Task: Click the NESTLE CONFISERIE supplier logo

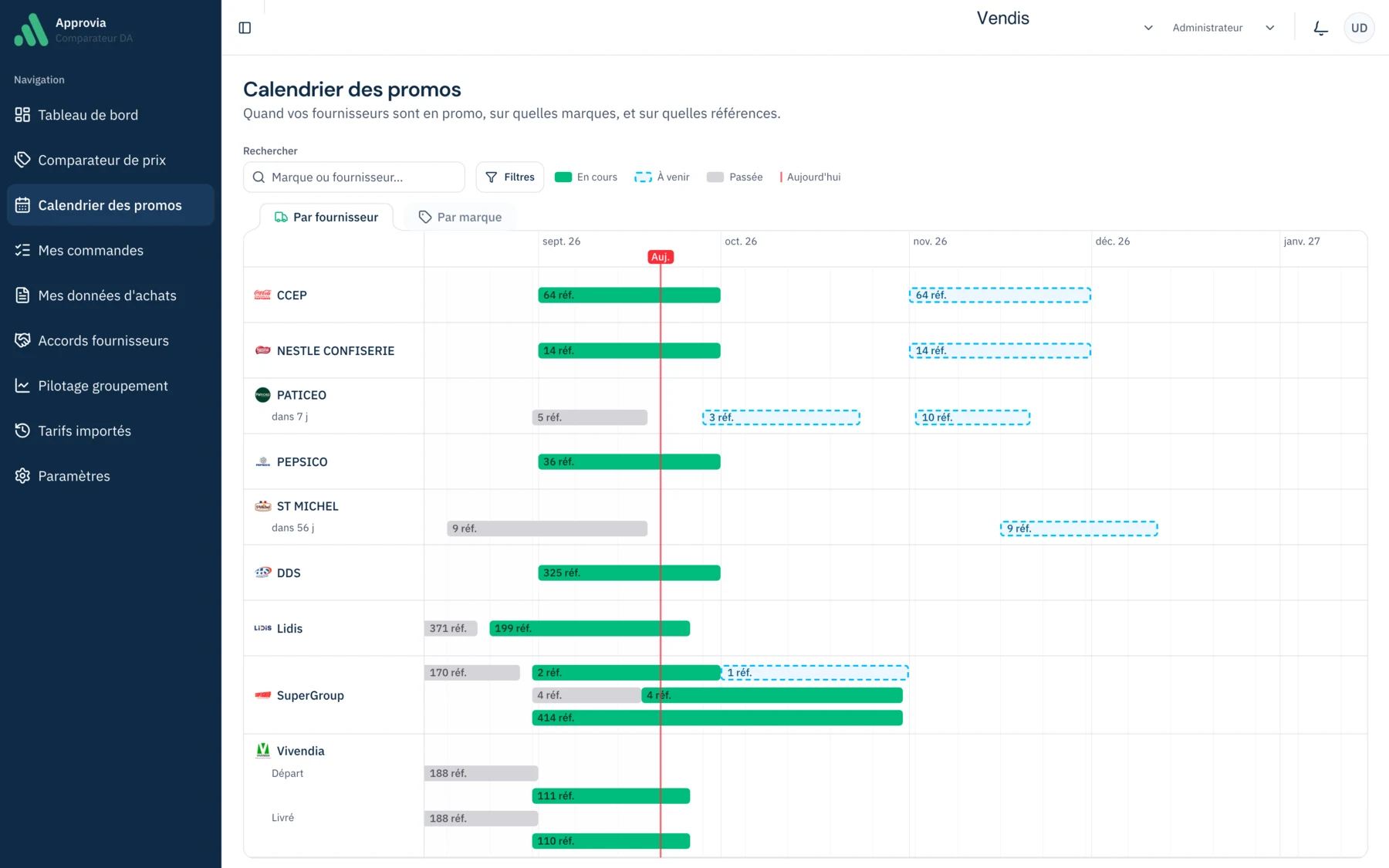Action: 262,350
